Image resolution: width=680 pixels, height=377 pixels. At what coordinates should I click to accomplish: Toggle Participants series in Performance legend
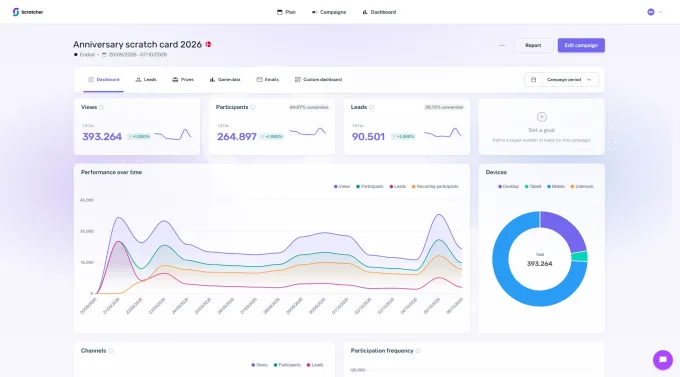click(369, 187)
